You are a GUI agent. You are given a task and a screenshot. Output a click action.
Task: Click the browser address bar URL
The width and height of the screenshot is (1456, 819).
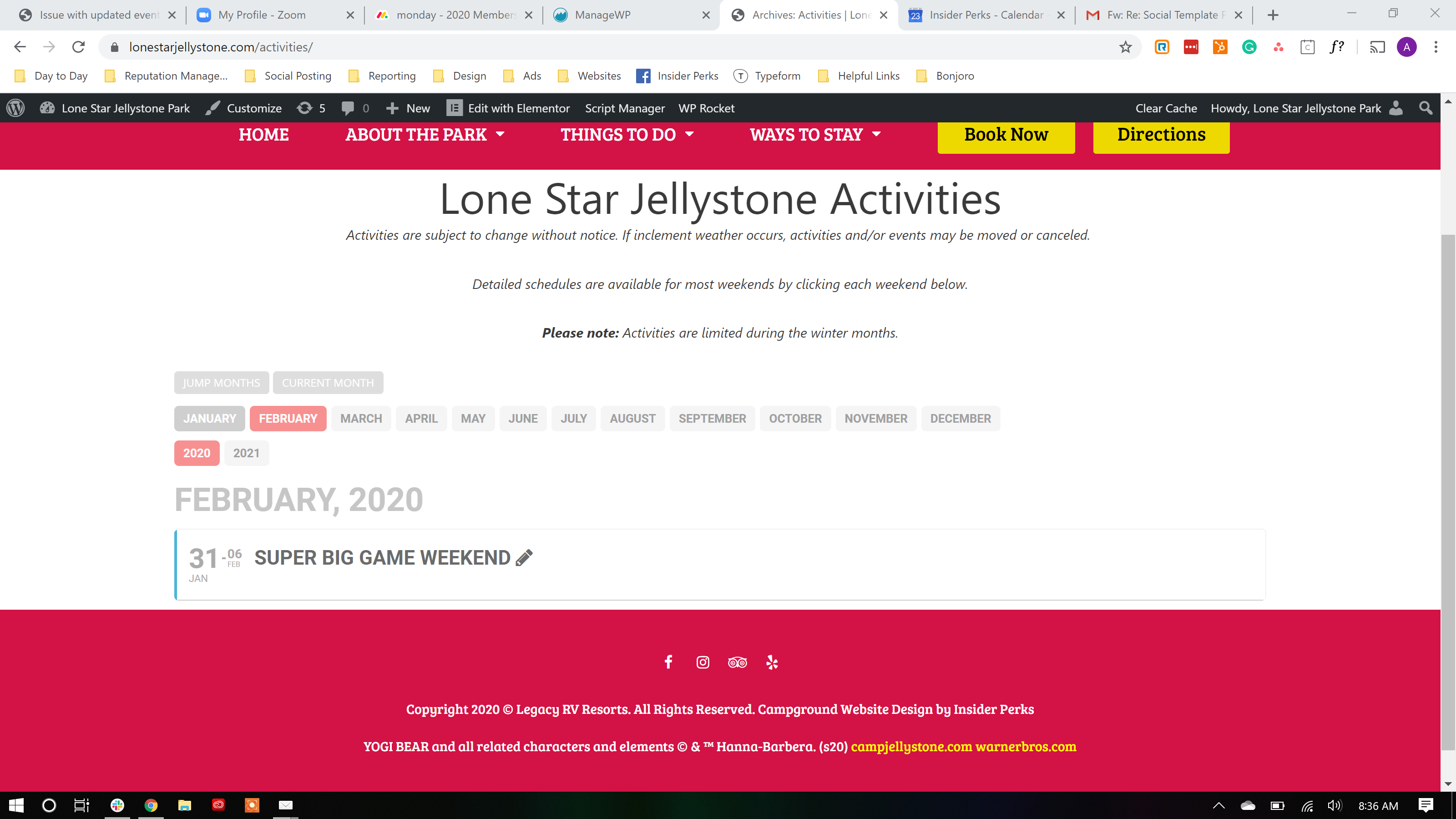coord(220,47)
